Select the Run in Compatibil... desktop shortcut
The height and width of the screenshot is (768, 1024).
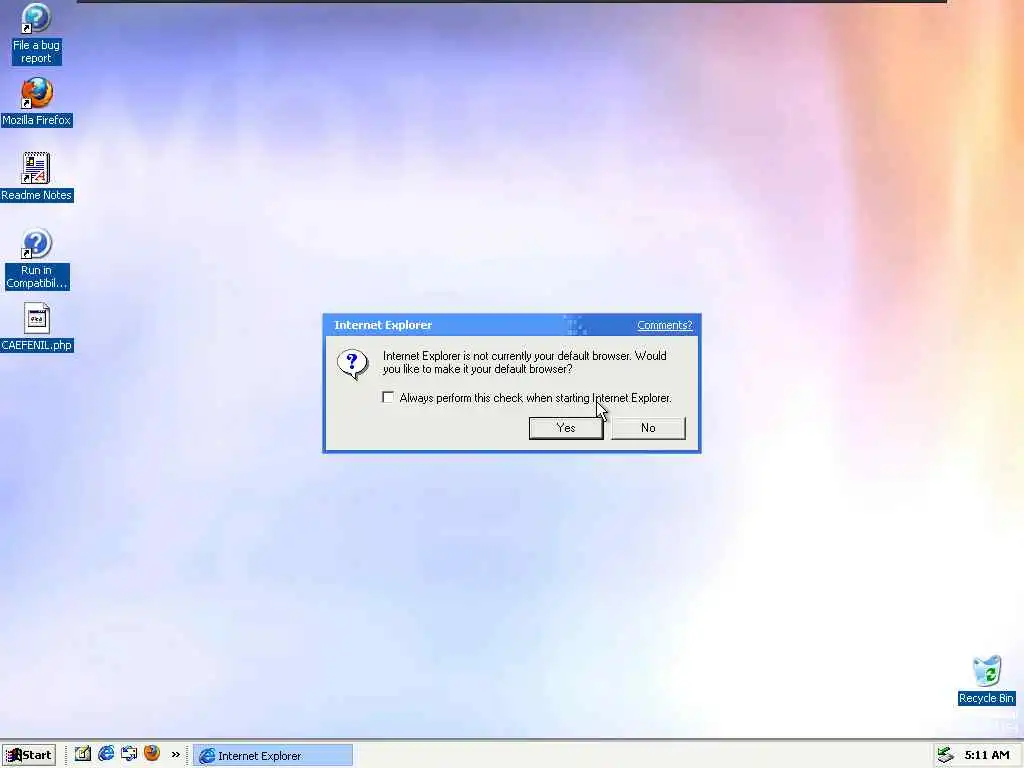tap(37, 259)
